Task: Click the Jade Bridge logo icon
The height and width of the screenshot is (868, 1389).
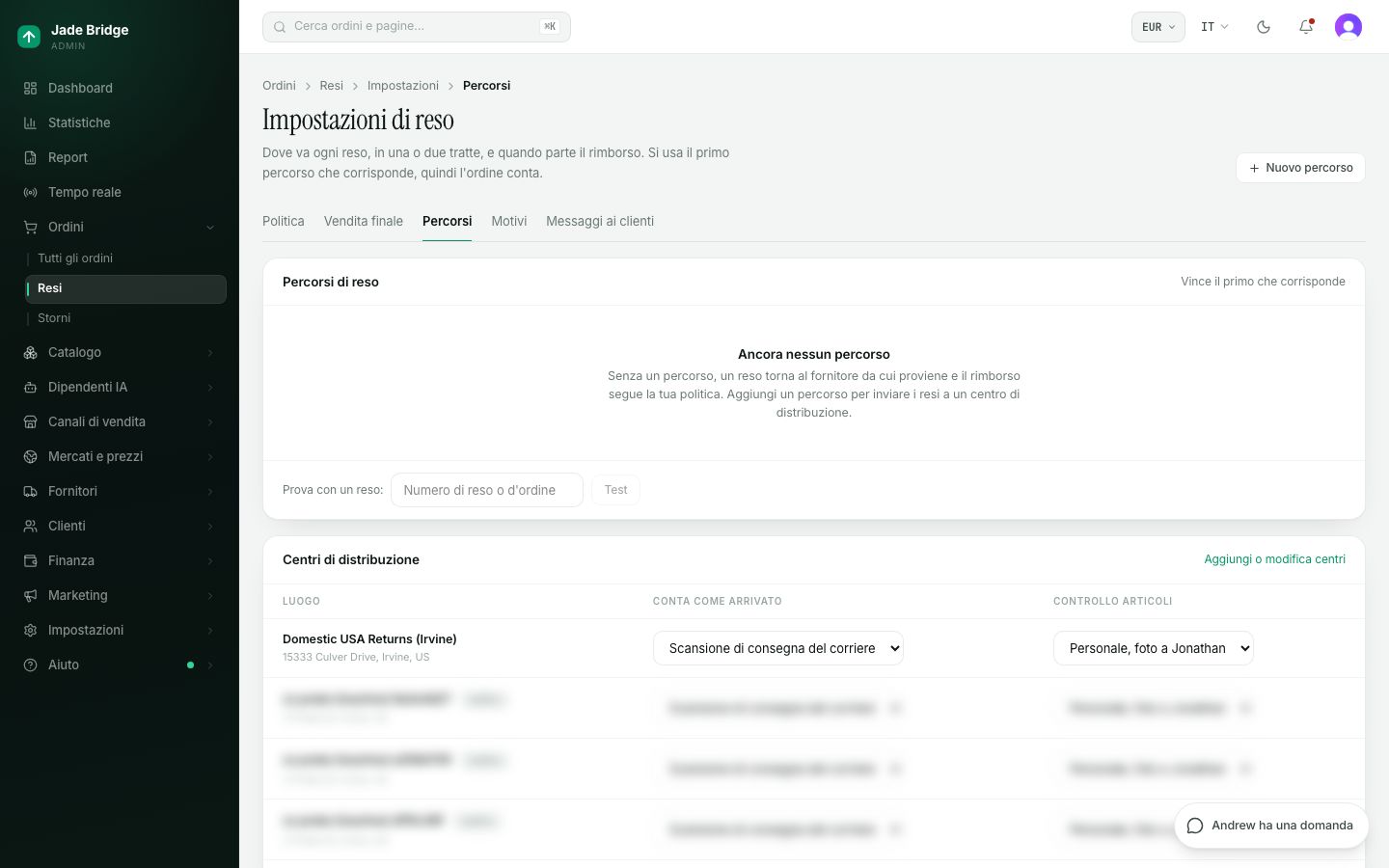Action: (29, 37)
